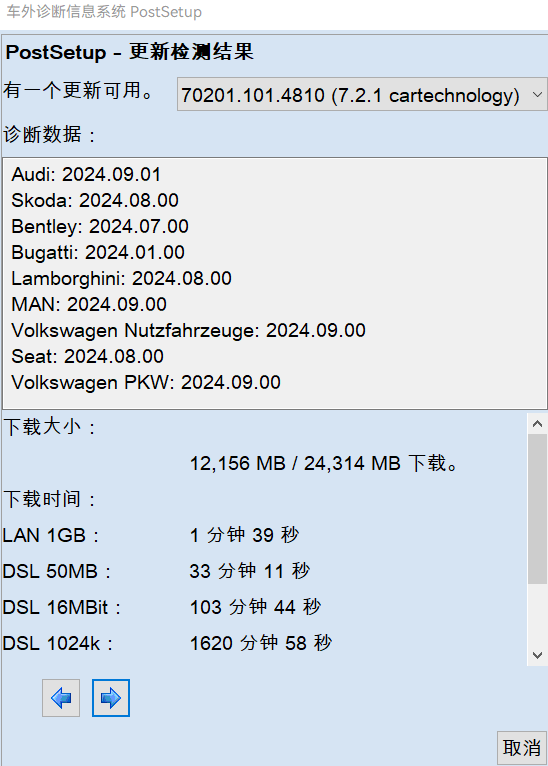Click the blue forward arrow icon
The image size is (548, 766).
coord(111,698)
